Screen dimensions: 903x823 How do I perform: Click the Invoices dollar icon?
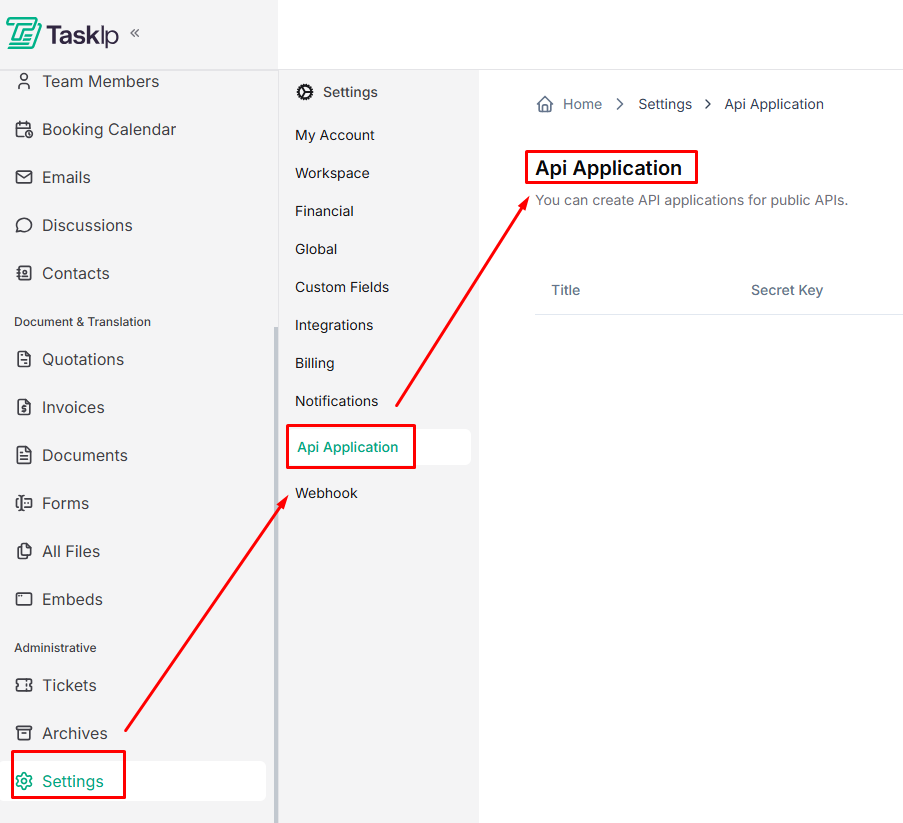pyautogui.click(x=24, y=407)
